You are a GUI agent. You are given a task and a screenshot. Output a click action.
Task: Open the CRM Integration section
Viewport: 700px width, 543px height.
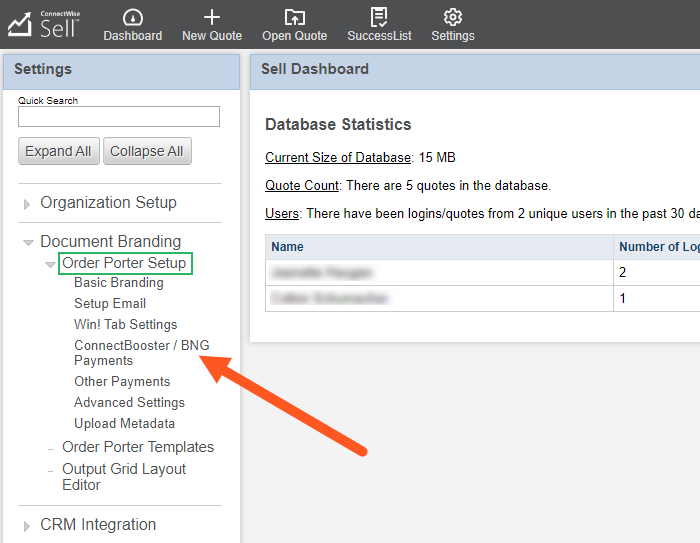(98, 524)
